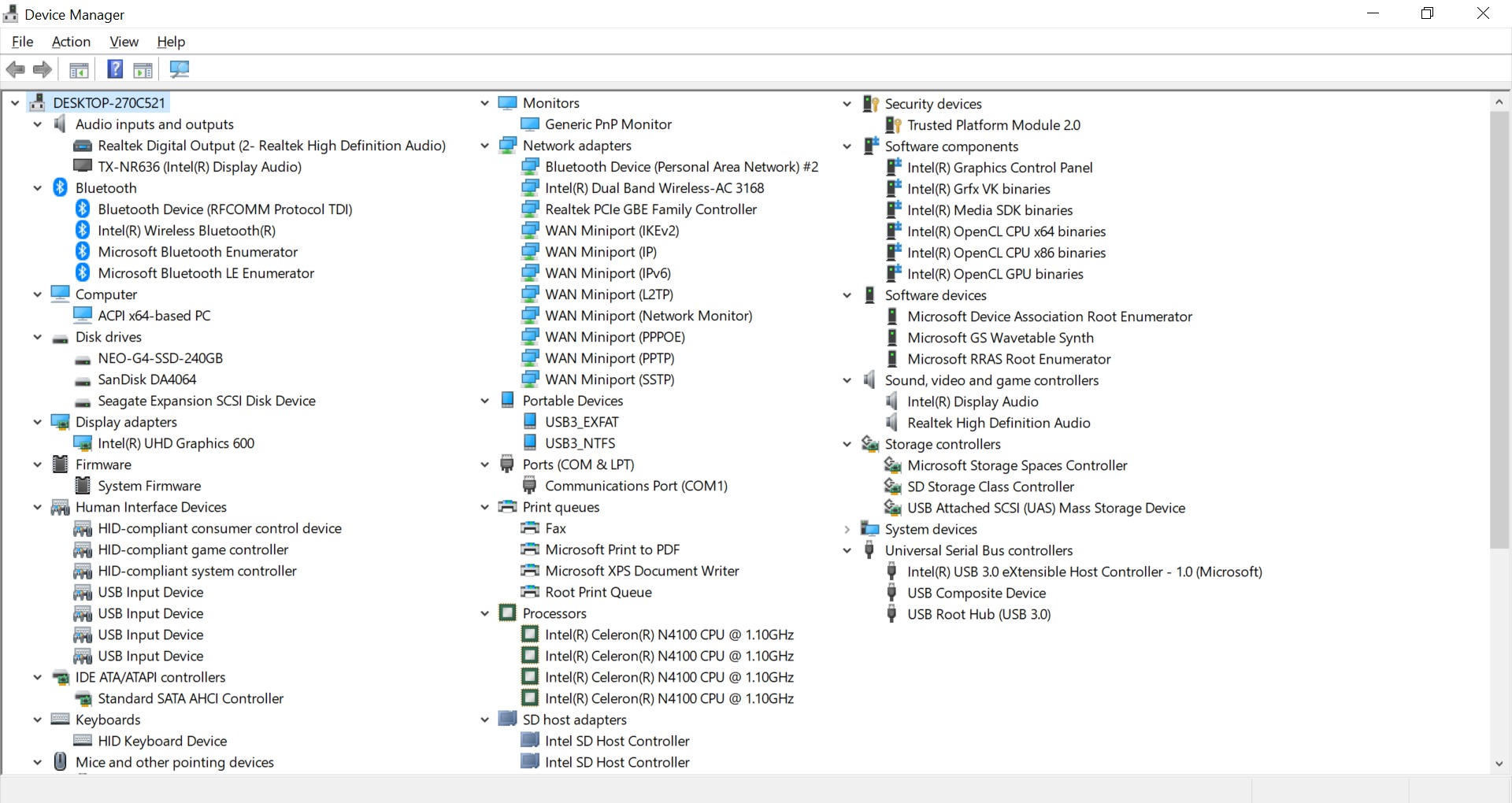Screen dimensions: 1512x803
Task: Click the USB Composite Device plug icon
Action: (x=891, y=593)
